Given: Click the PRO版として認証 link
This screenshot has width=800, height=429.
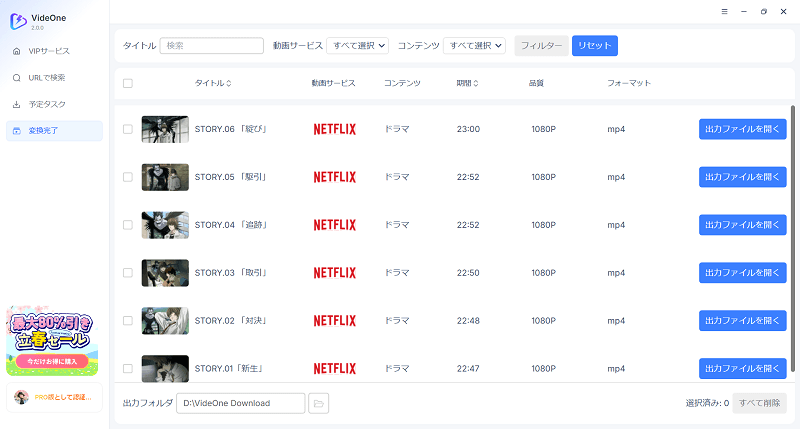Looking at the screenshot, I should pos(63,397).
